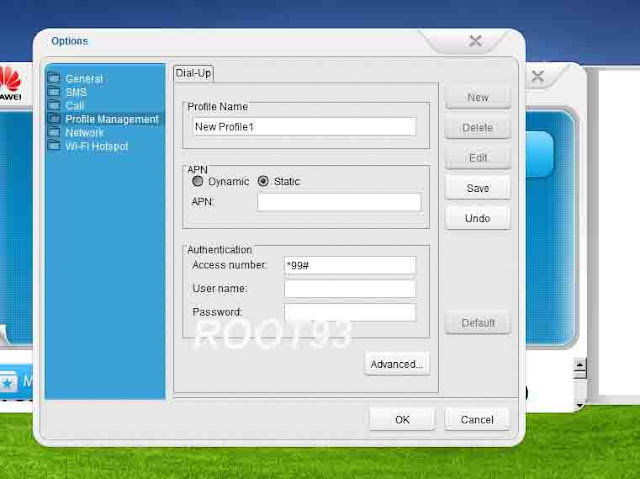Close the Options dialog with X
This screenshot has height=479, width=640.
coord(476,41)
